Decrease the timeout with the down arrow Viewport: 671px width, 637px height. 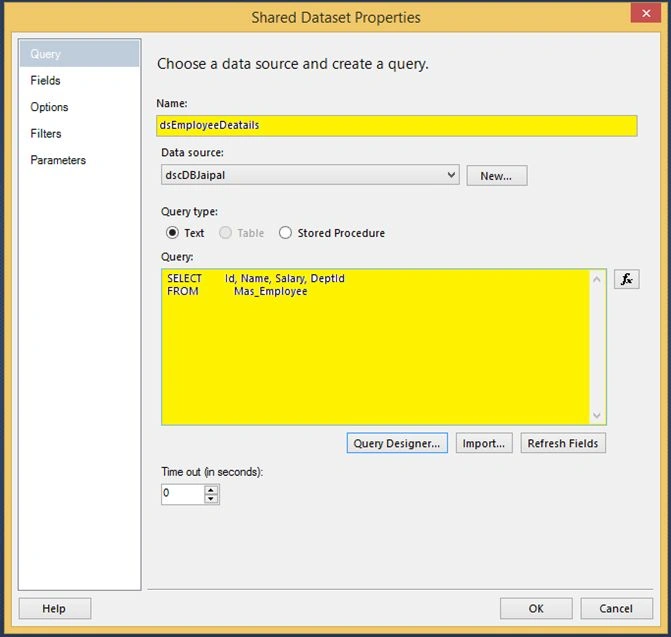[211, 499]
